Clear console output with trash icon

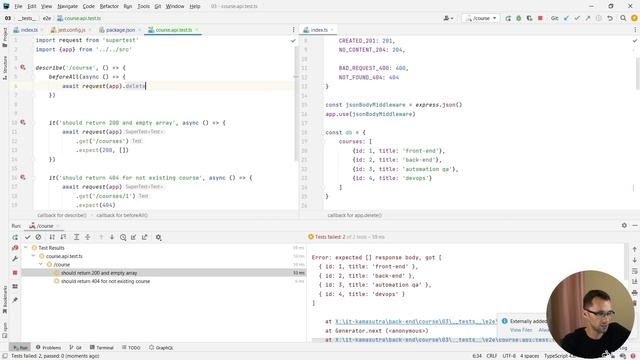click(634, 303)
